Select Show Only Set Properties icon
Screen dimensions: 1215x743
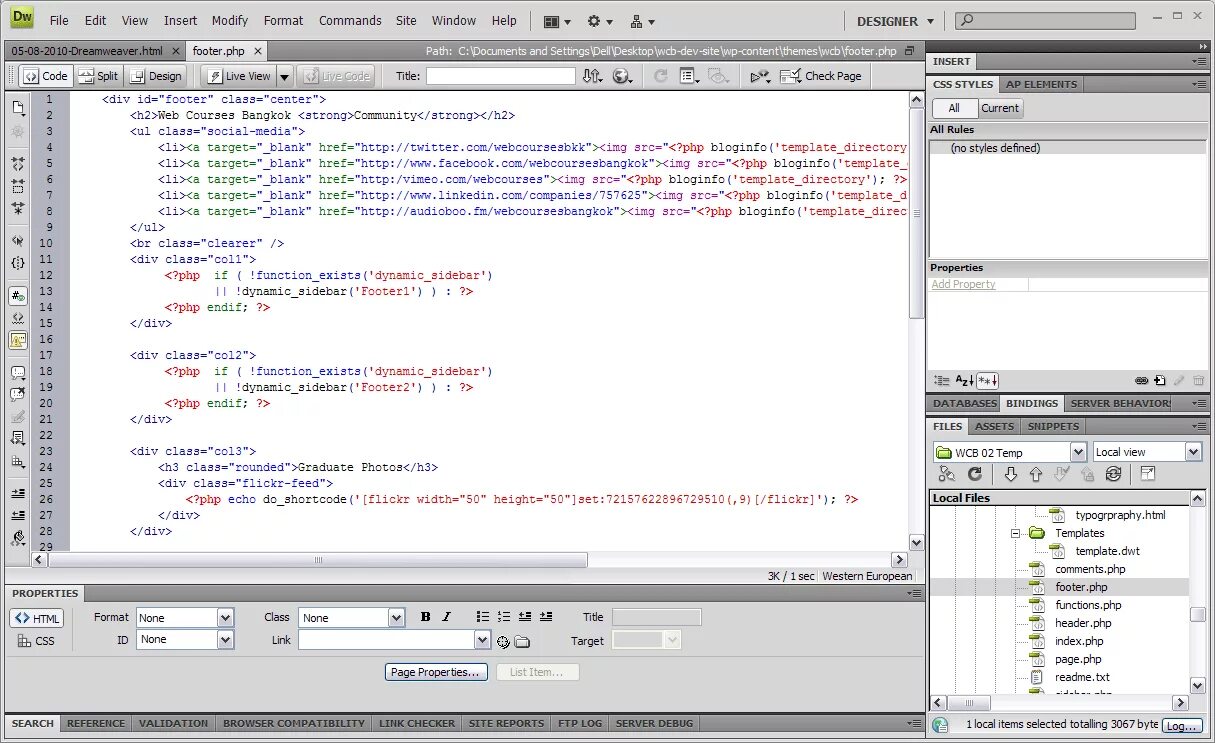(988, 381)
